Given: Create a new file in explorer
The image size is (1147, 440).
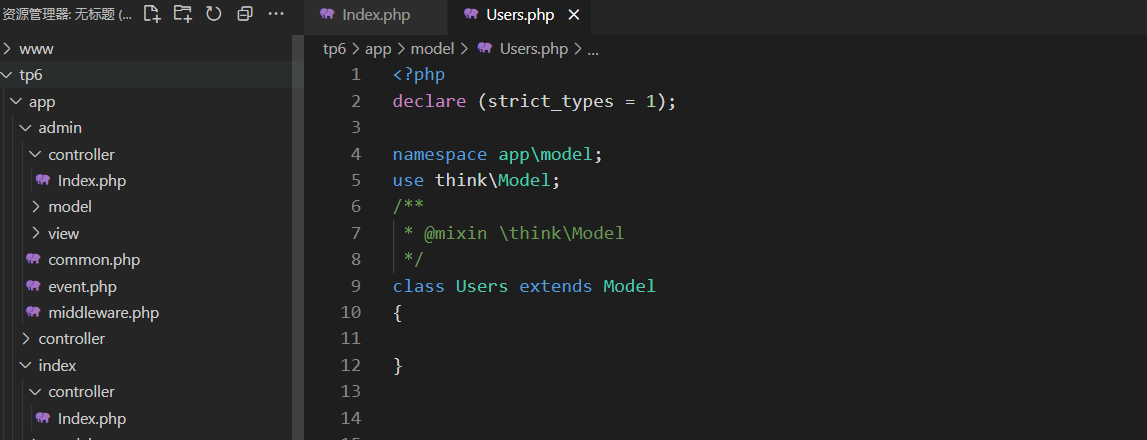Looking at the screenshot, I should [151, 13].
